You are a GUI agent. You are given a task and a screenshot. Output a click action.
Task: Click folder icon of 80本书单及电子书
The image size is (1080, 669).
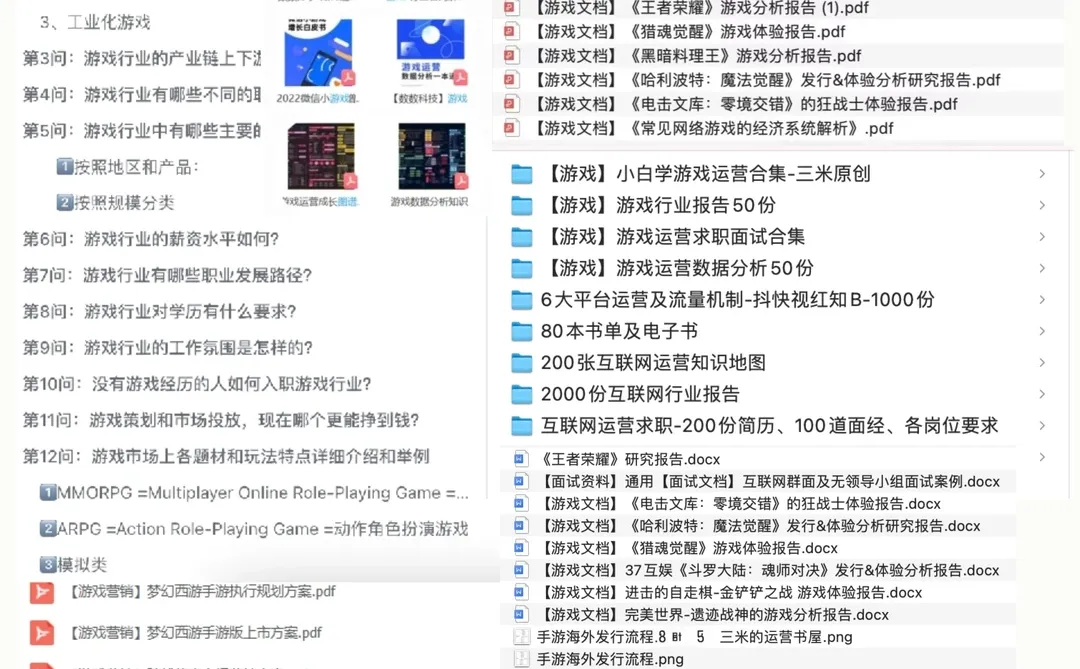coord(521,331)
